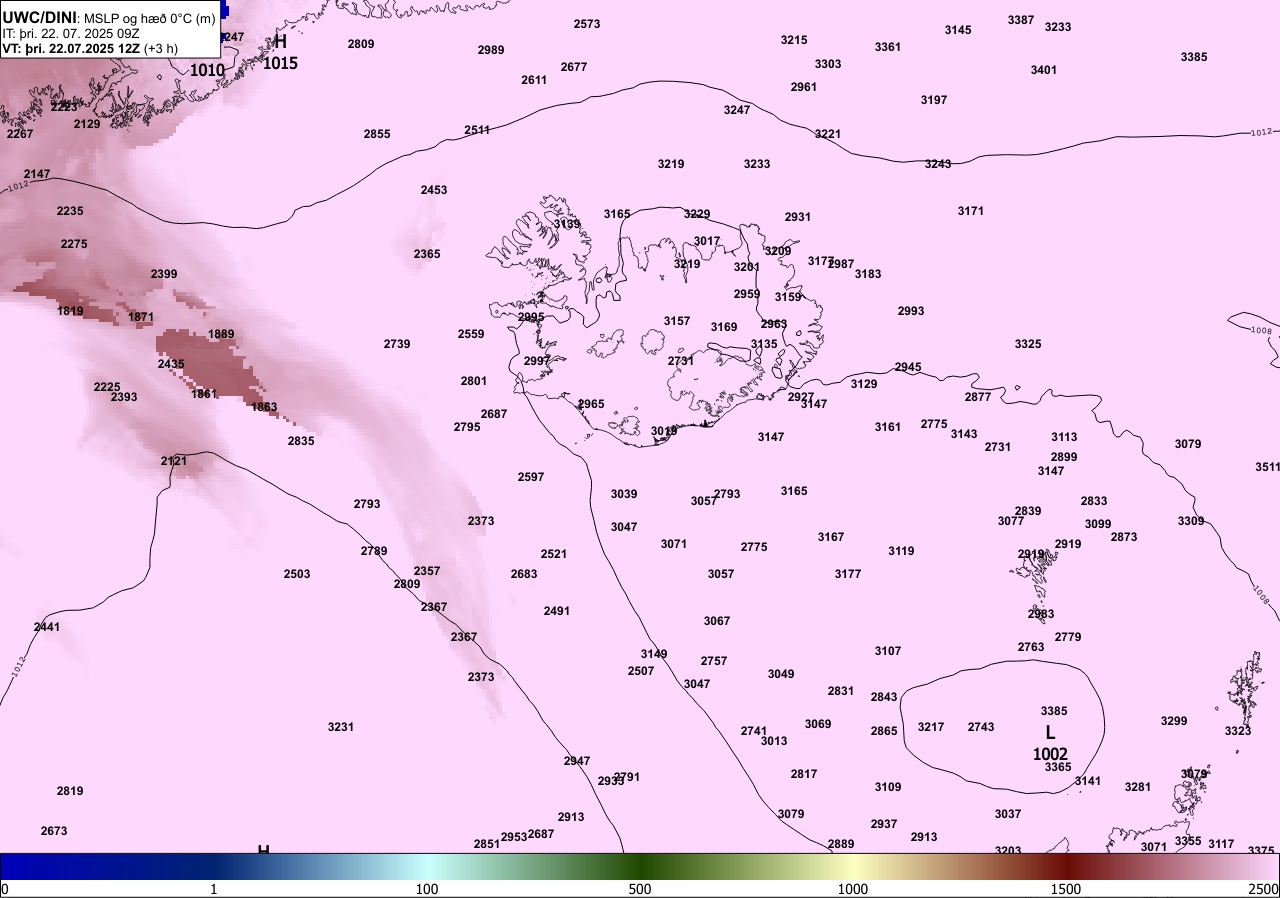This screenshot has width=1280, height=898.
Task: Select the 3149 value on the isobar
Action: pos(654,654)
